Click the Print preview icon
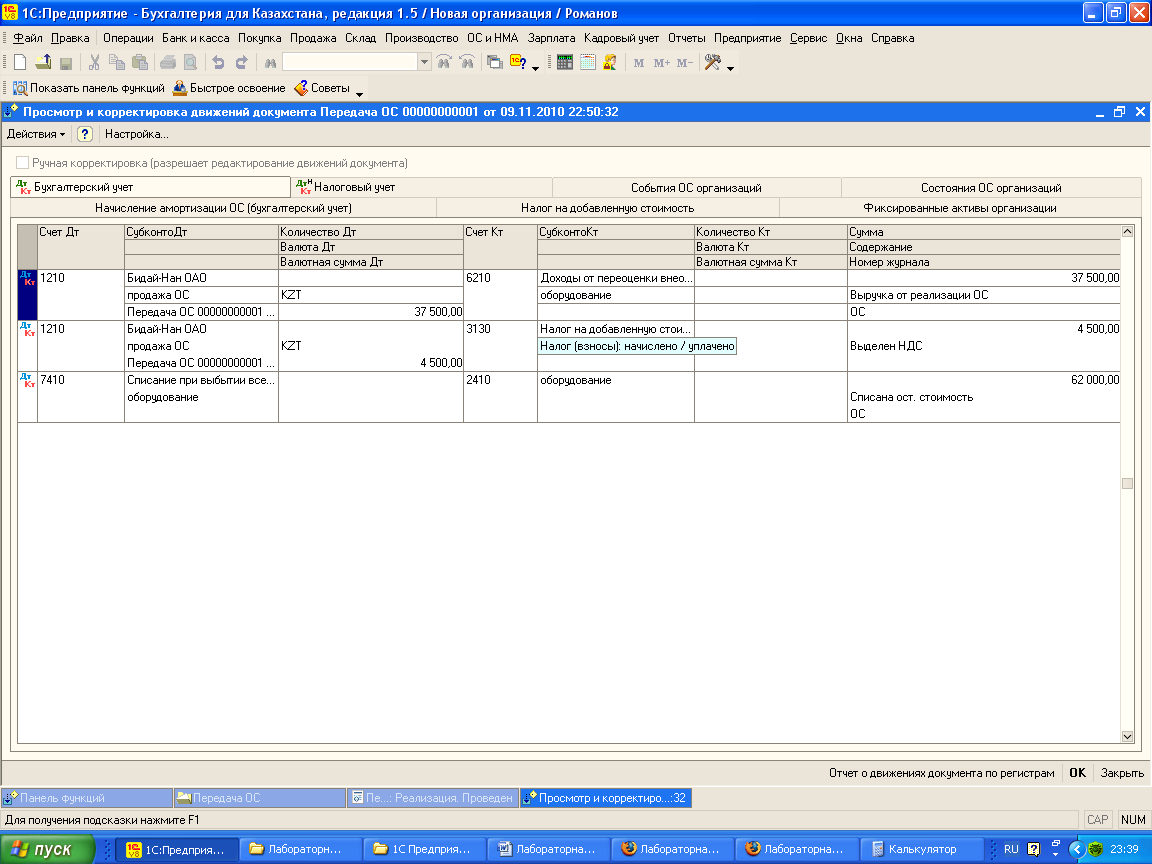1152x864 pixels. tap(190, 63)
